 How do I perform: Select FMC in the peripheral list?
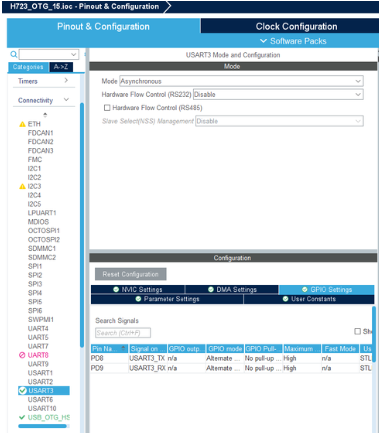(35, 160)
